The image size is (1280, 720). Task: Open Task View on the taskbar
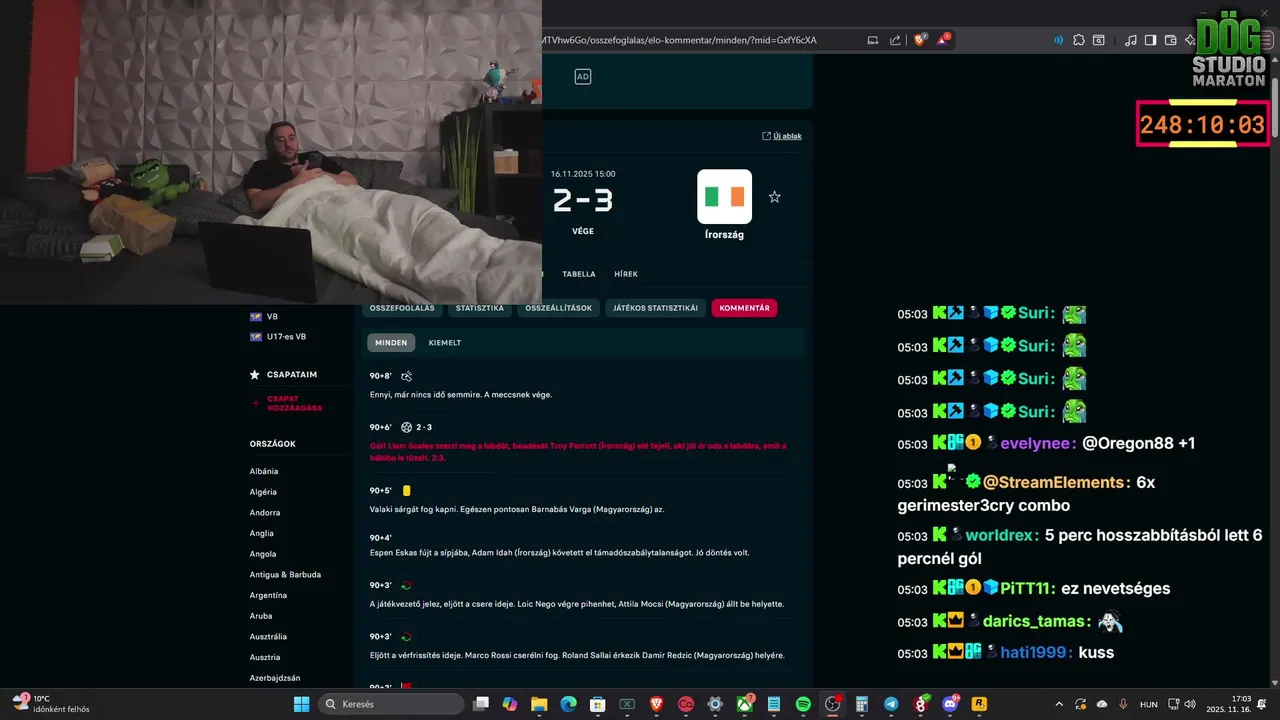click(481, 704)
